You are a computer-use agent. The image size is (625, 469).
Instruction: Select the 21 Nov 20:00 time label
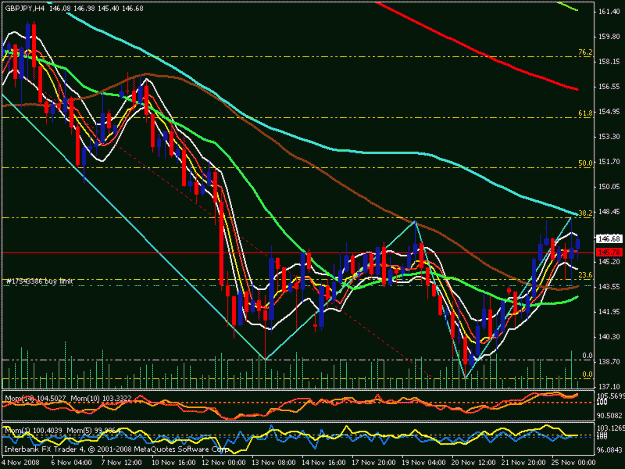click(523, 463)
